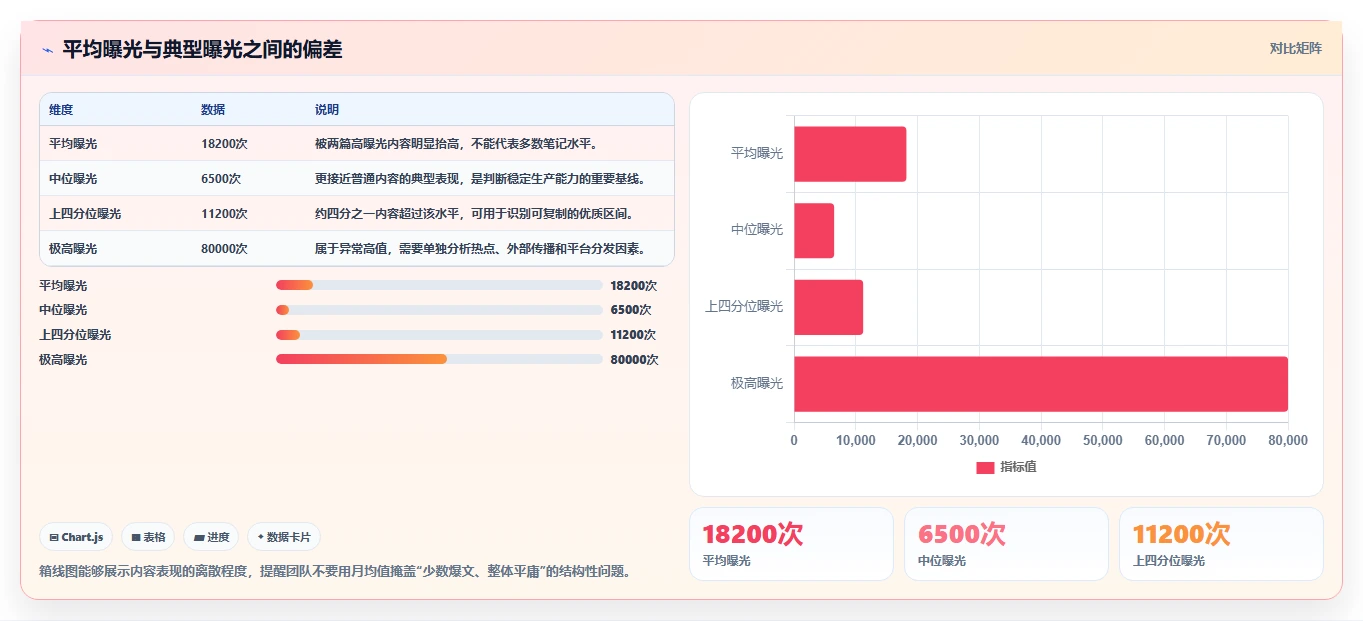The width and height of the screenshot is (1363, 621).
Task: Click the 中位曝光 bar in chart
Action: [x=814, y=230]
